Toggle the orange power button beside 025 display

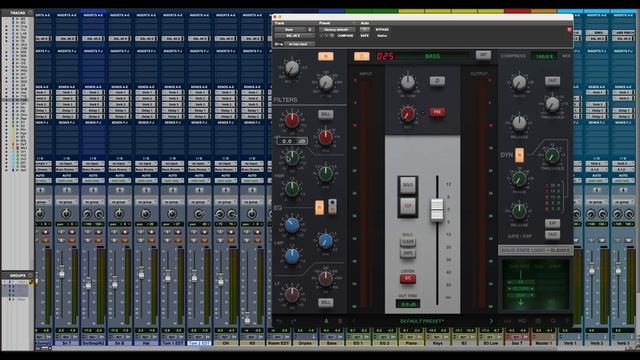click(x=361, y=56)
